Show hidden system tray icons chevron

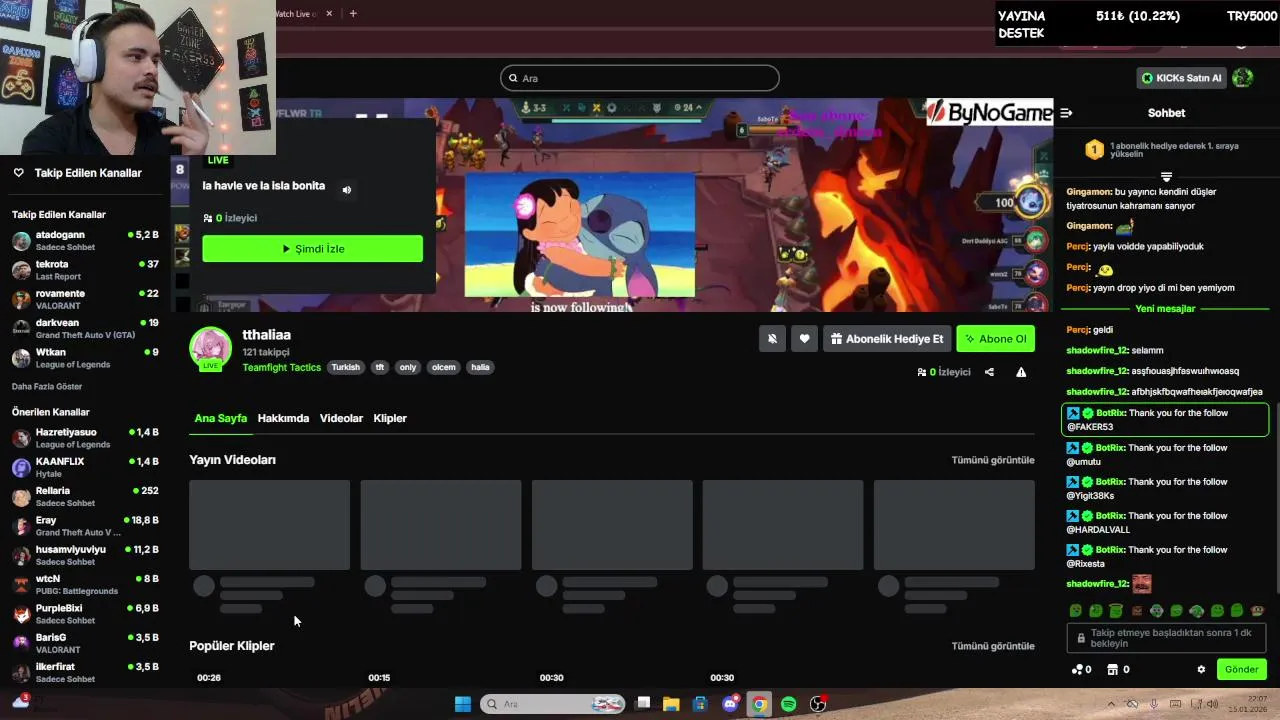[x=1111, y=704]
